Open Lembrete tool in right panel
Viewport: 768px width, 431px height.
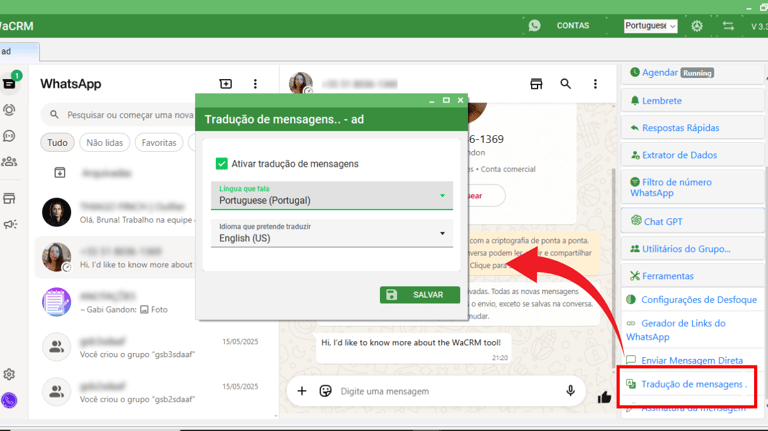click(692, 100)
